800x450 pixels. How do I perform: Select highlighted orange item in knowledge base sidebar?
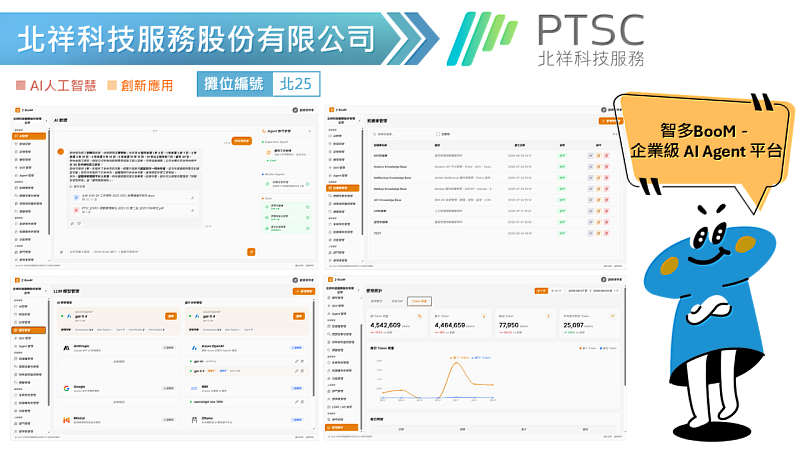343,188
